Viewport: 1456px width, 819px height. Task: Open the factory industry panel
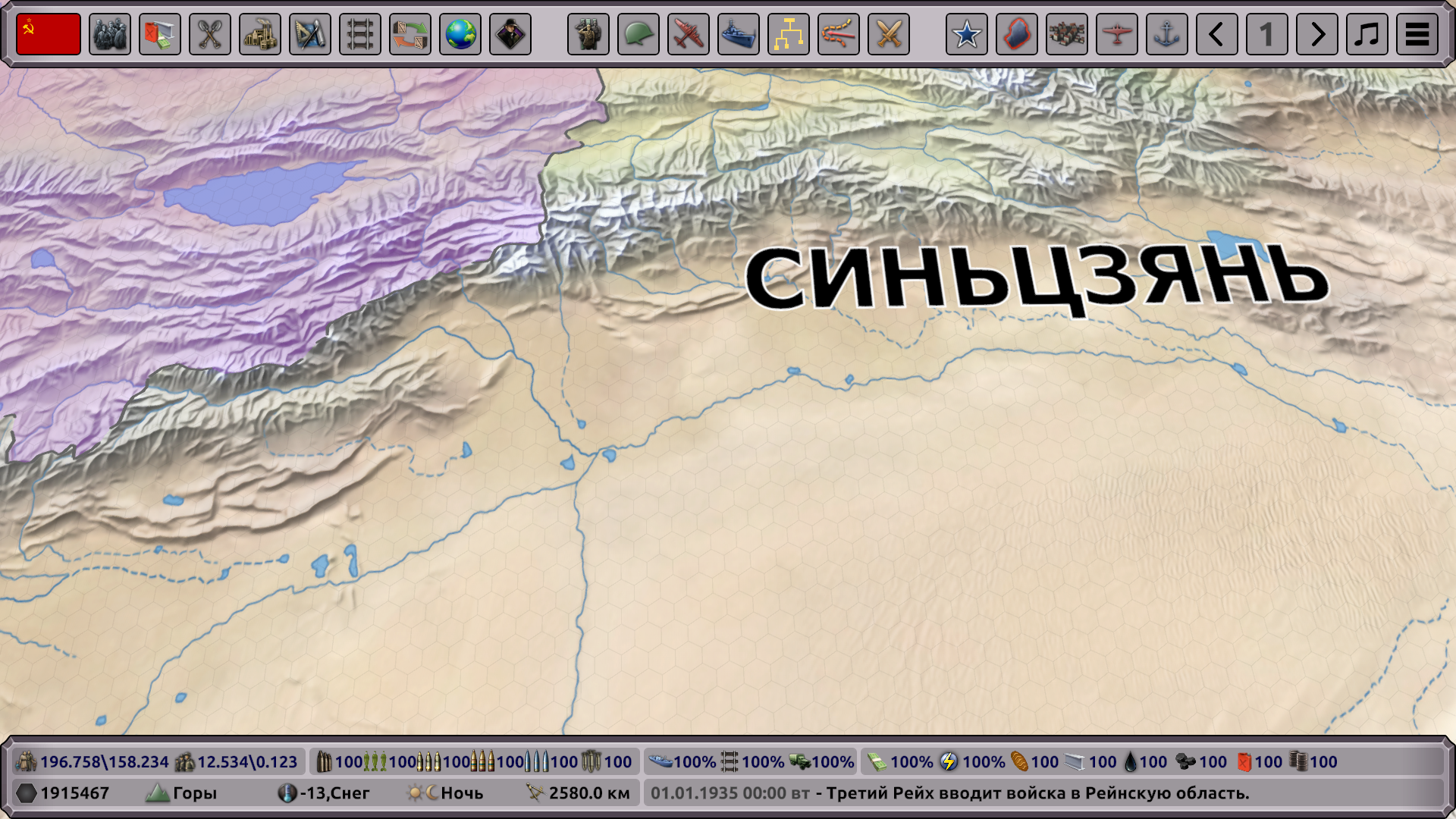point(260,34)
